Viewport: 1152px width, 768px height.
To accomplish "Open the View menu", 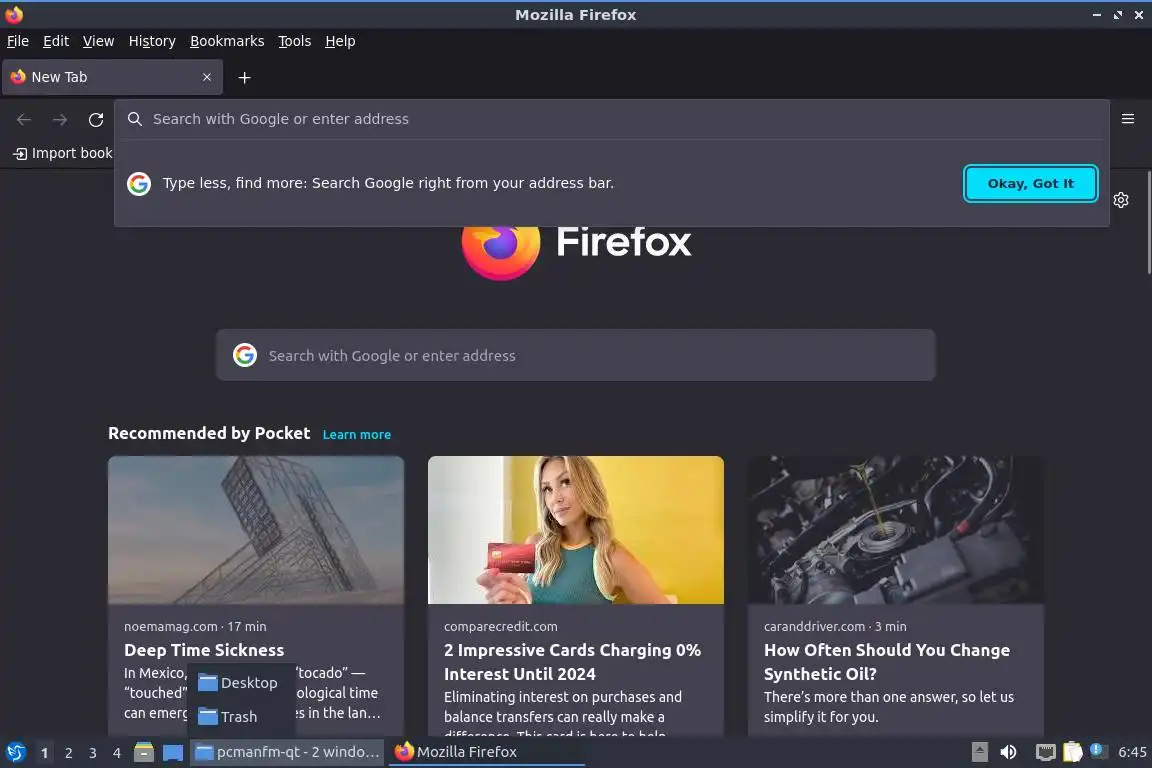I will pos(98,41).
